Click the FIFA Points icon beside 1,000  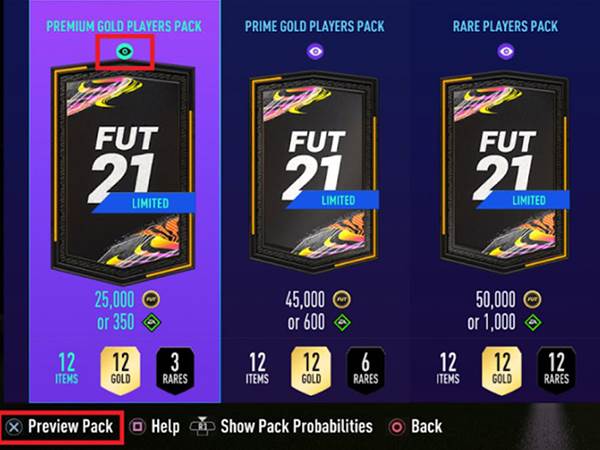533,322
